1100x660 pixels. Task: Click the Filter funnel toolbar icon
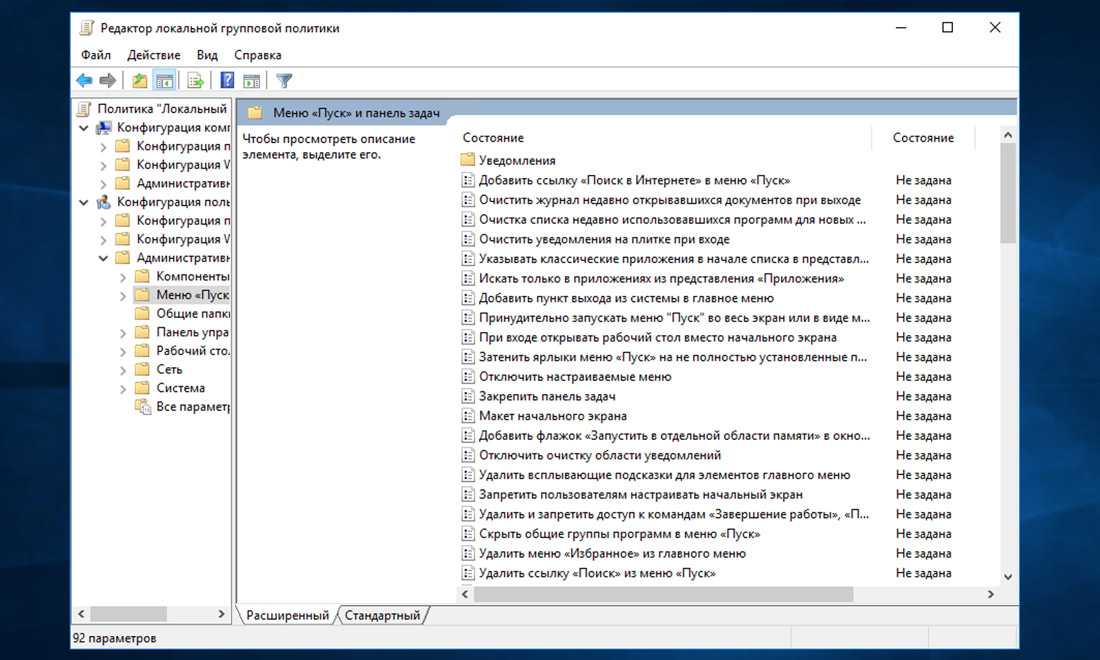tap(284, 81)
